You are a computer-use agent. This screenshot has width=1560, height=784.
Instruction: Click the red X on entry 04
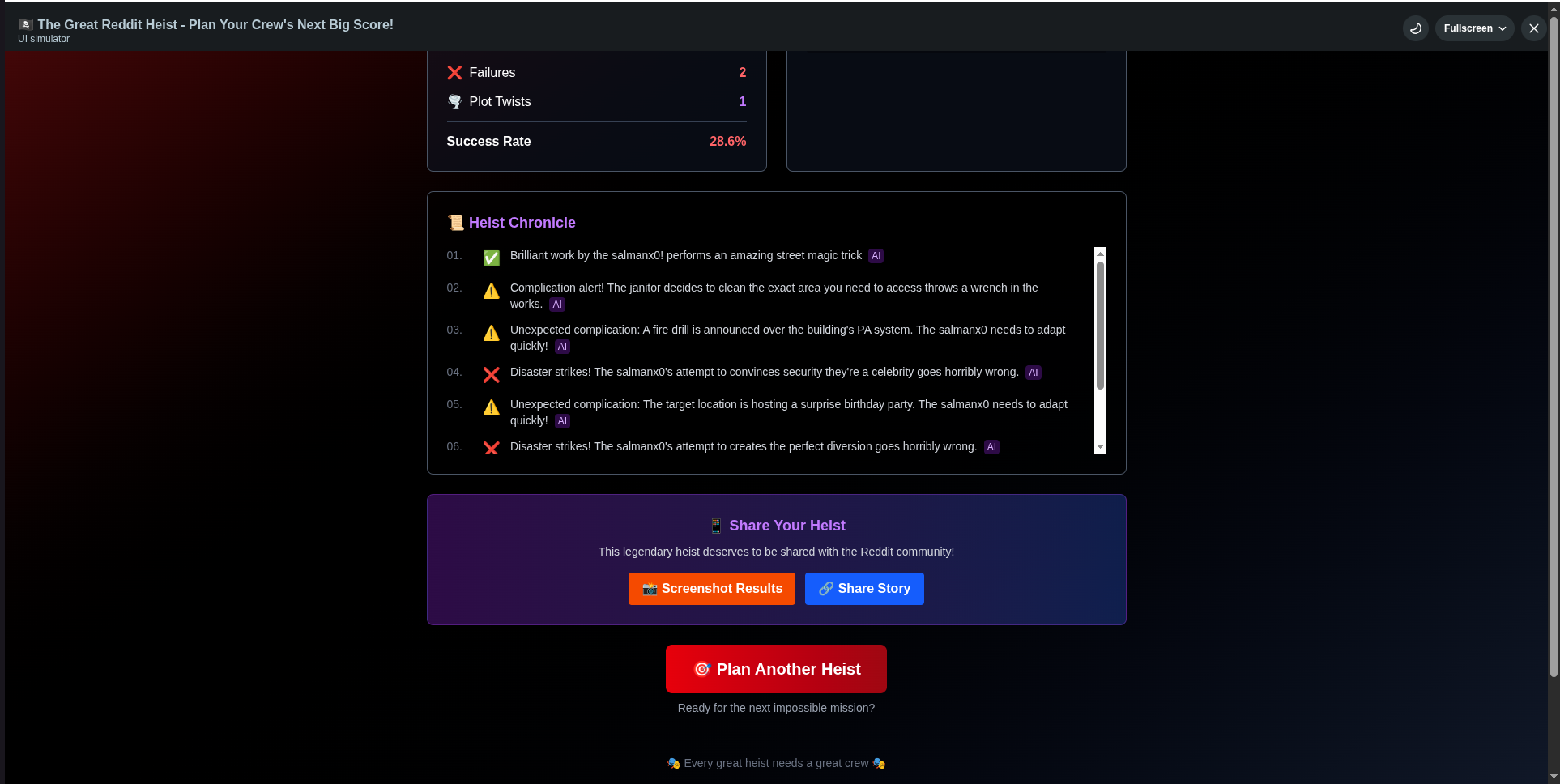(491, 375)
